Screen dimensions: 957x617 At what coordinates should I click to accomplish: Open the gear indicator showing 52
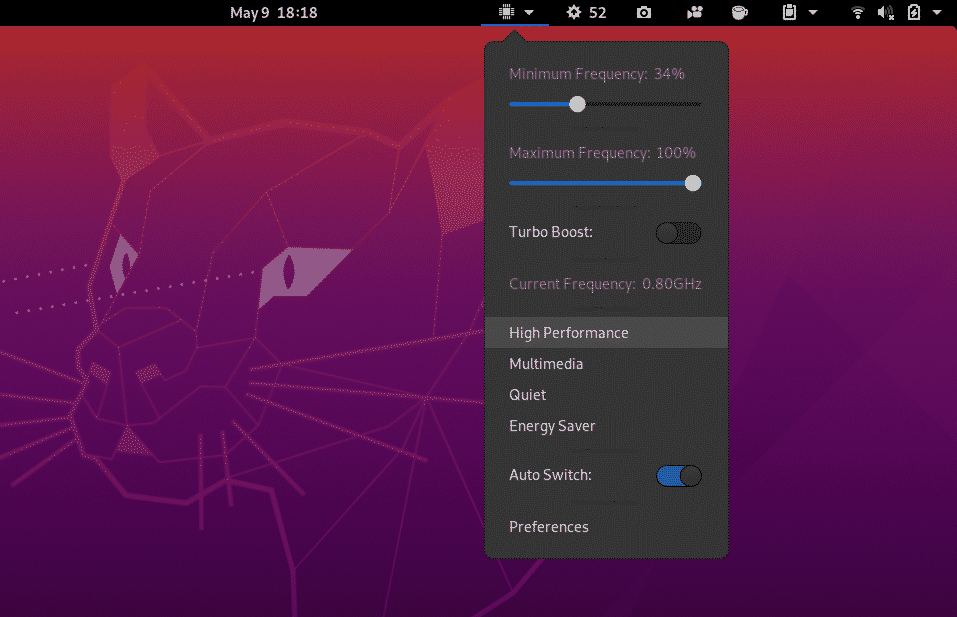click(x=586, y=12)
